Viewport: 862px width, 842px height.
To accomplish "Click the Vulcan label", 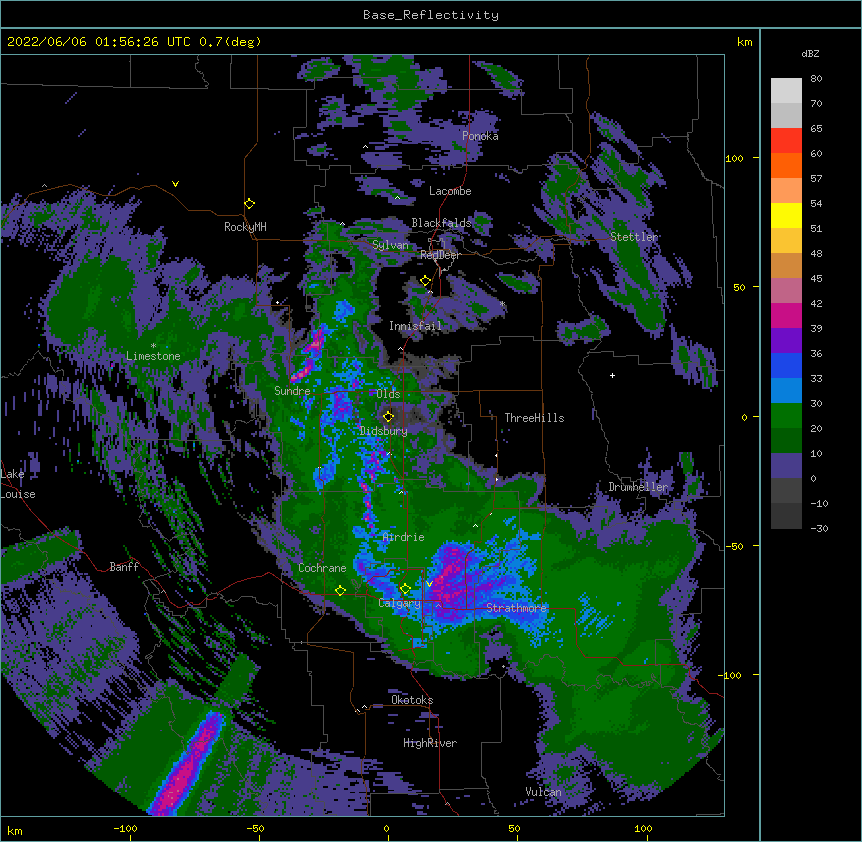I will tap(543, 792).
